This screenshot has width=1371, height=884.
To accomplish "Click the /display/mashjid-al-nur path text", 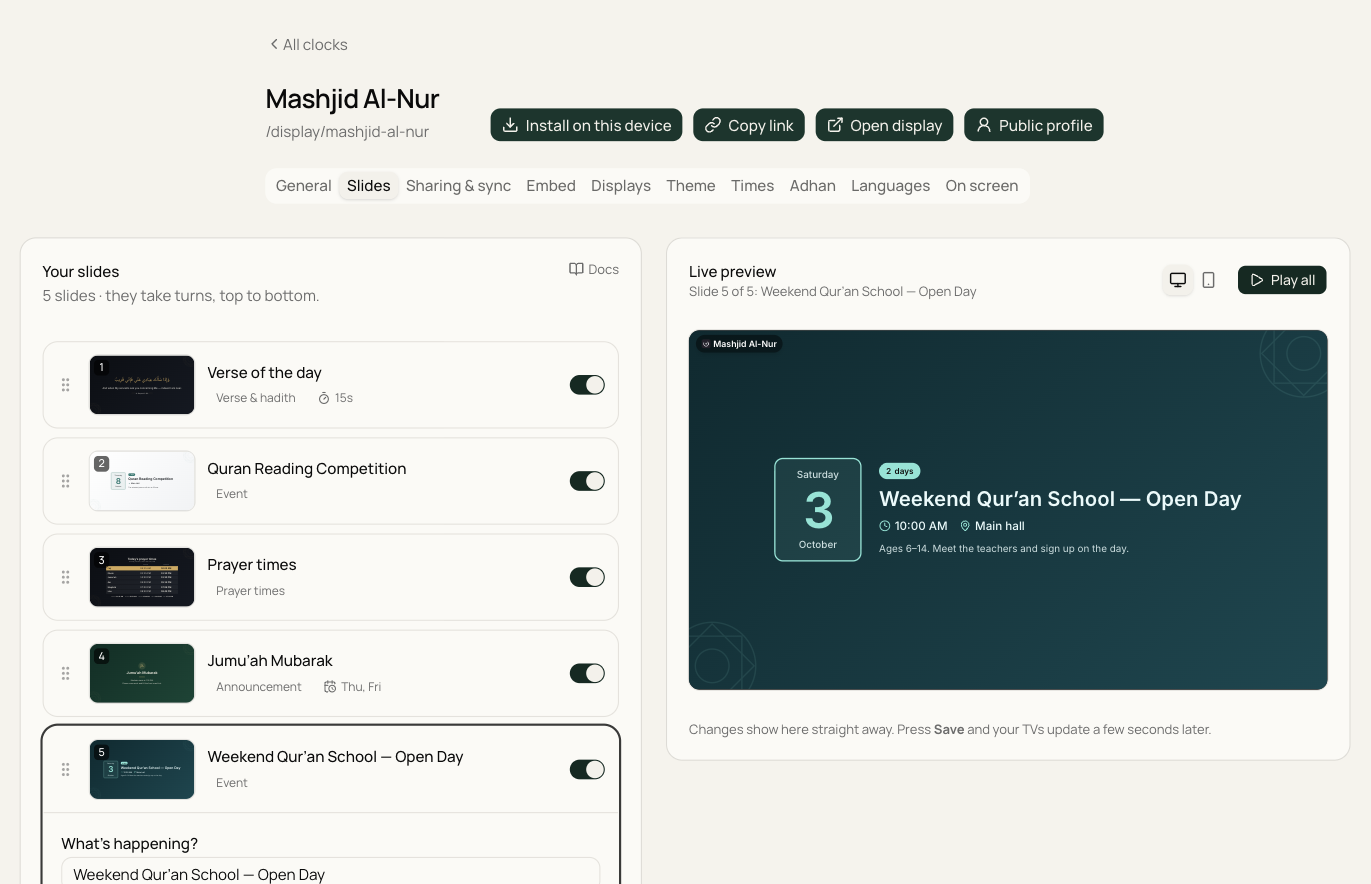I will pos(347,131).
